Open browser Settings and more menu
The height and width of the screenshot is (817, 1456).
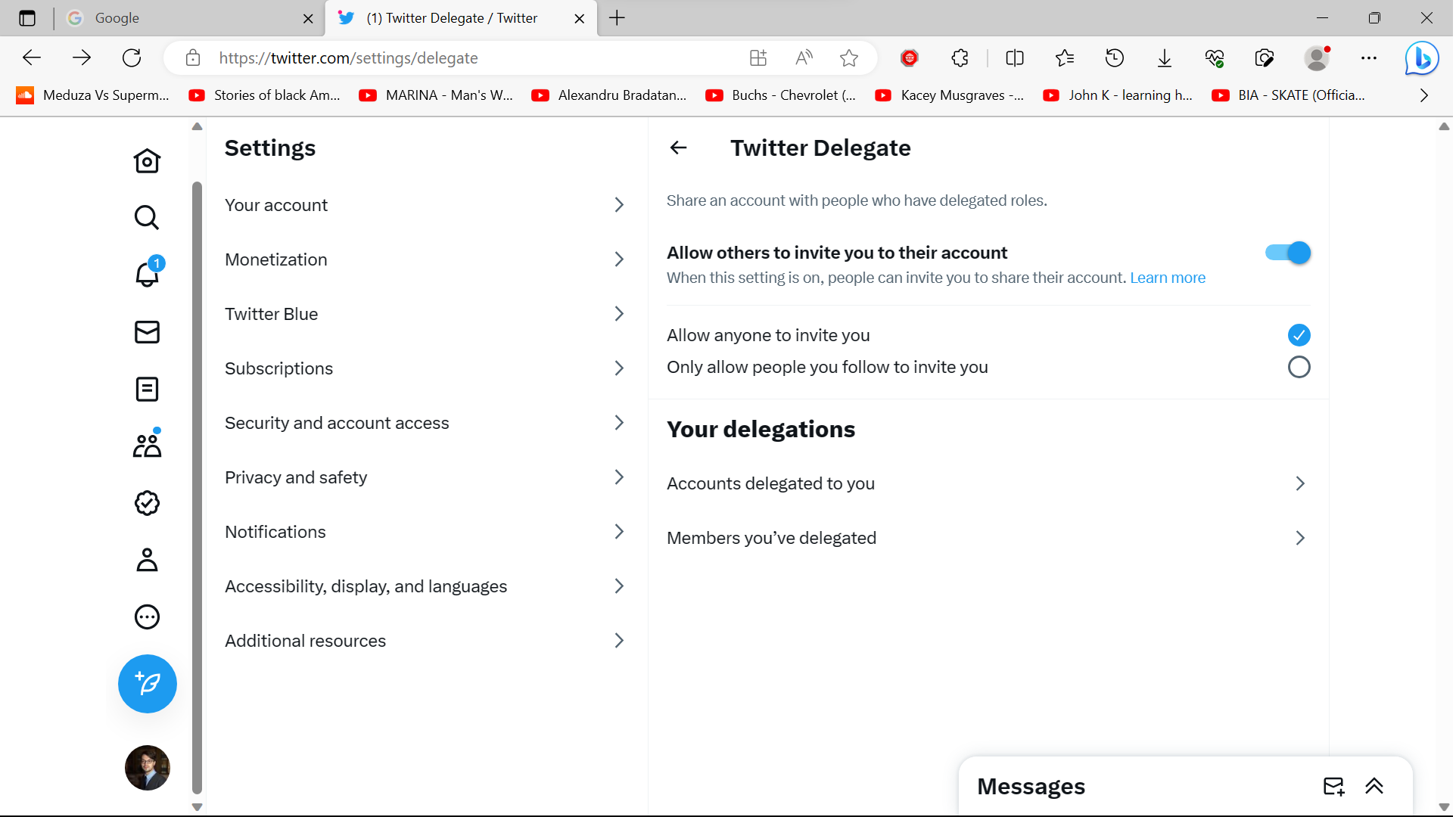pos(1369,58)
